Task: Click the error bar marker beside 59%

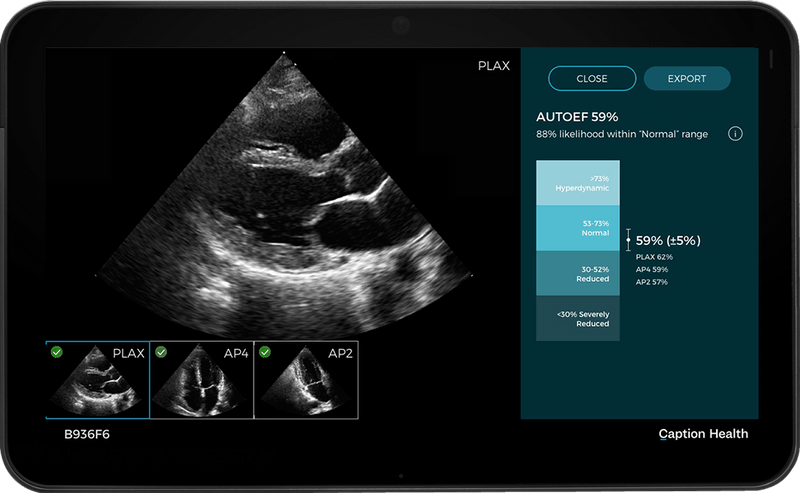Action: point(628,240)
